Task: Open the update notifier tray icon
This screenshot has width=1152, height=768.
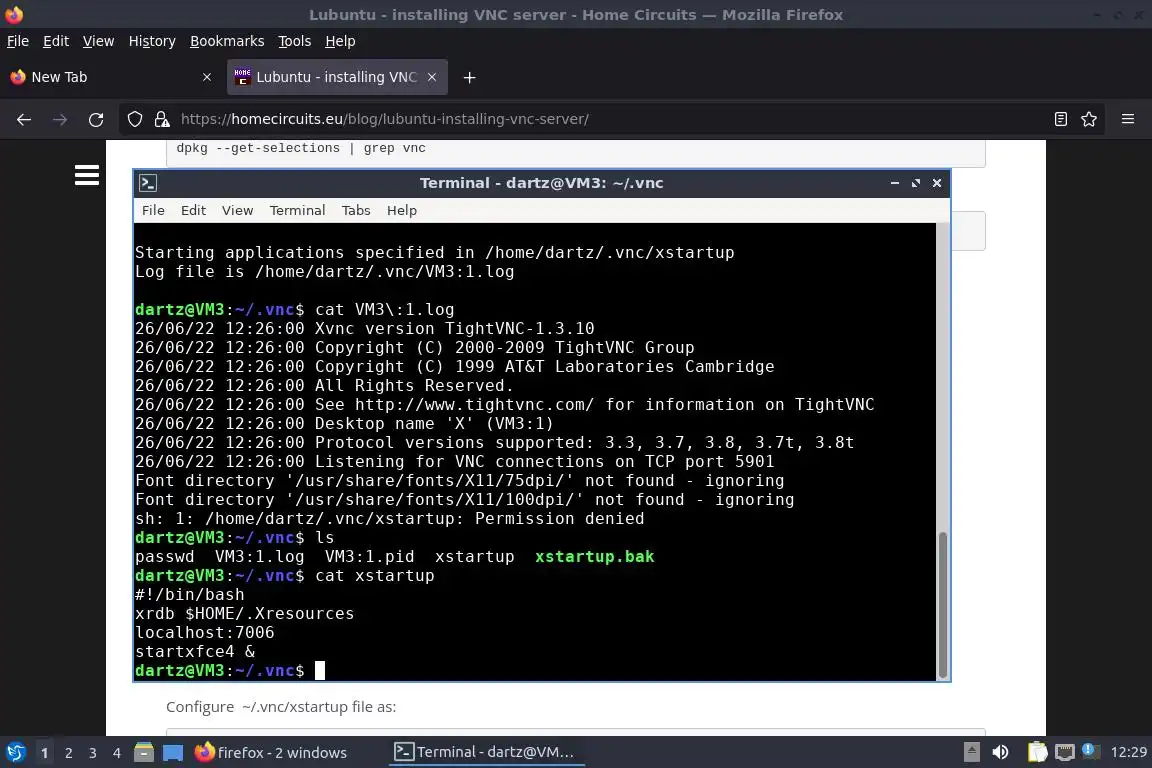Action: pos(1090,751)
